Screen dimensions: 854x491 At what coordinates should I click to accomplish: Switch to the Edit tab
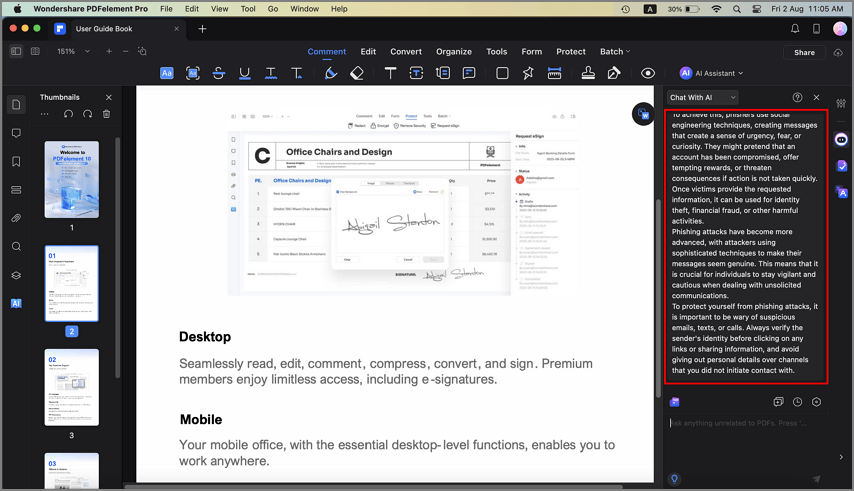coord(368,51)
